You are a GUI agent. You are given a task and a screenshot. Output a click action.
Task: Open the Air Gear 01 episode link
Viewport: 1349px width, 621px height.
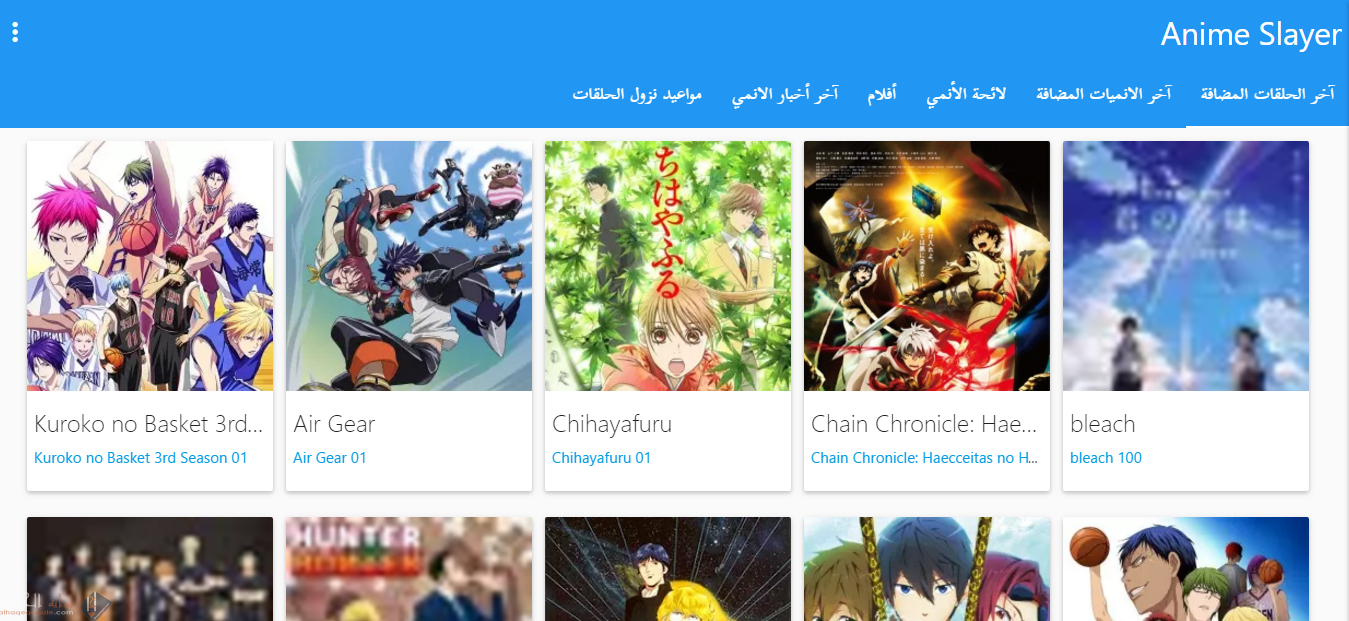click(330, 458)
